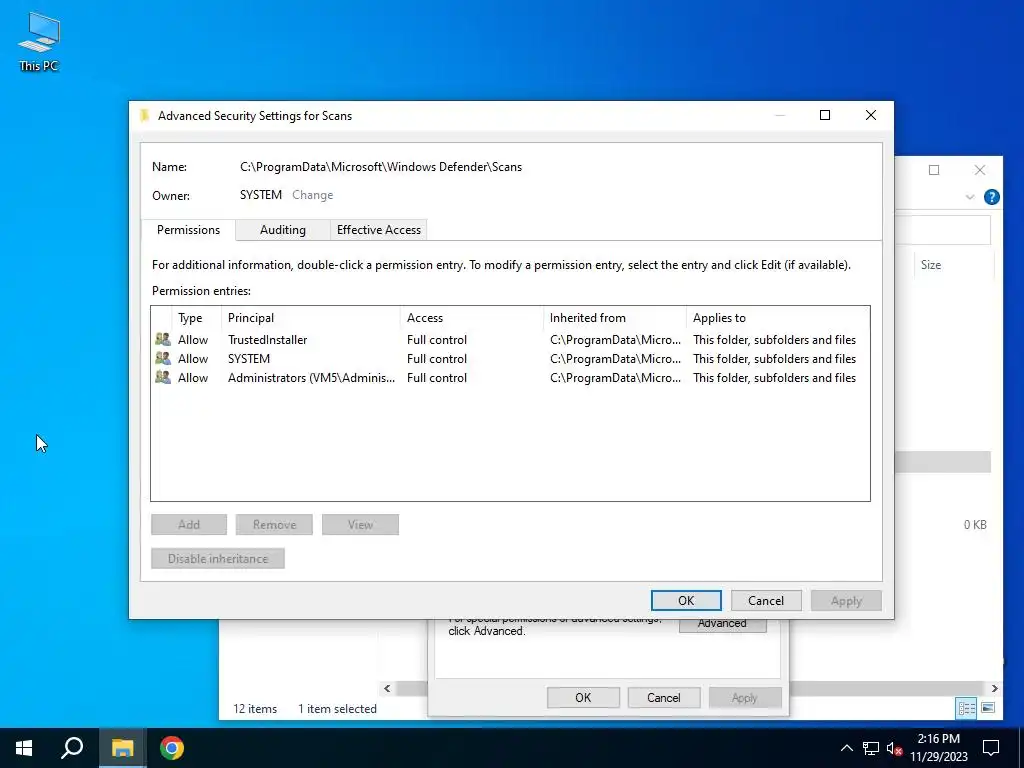
Task: Click Apply in the Properties dialog
Action: pos(744,697)
